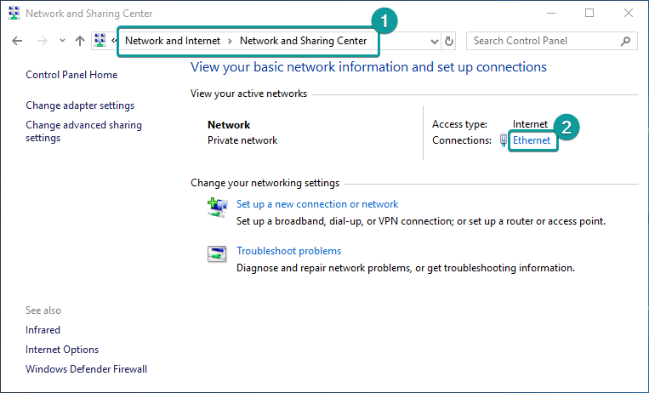Close the Network and Sharing Center window
The height and width of the screenshot is (394, 650).
coord(628,13)
